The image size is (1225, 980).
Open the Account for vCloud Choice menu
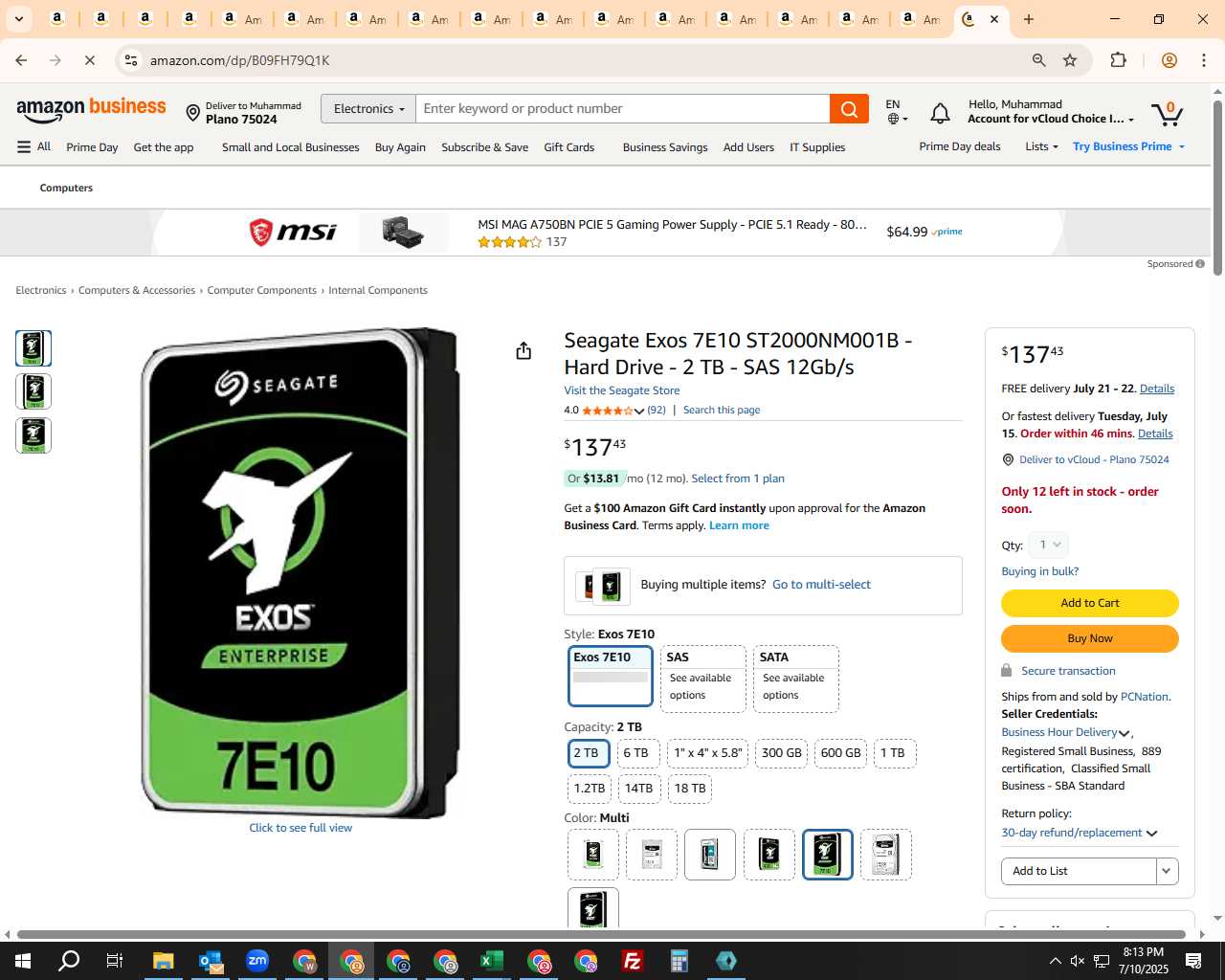tap(1050, 112)
